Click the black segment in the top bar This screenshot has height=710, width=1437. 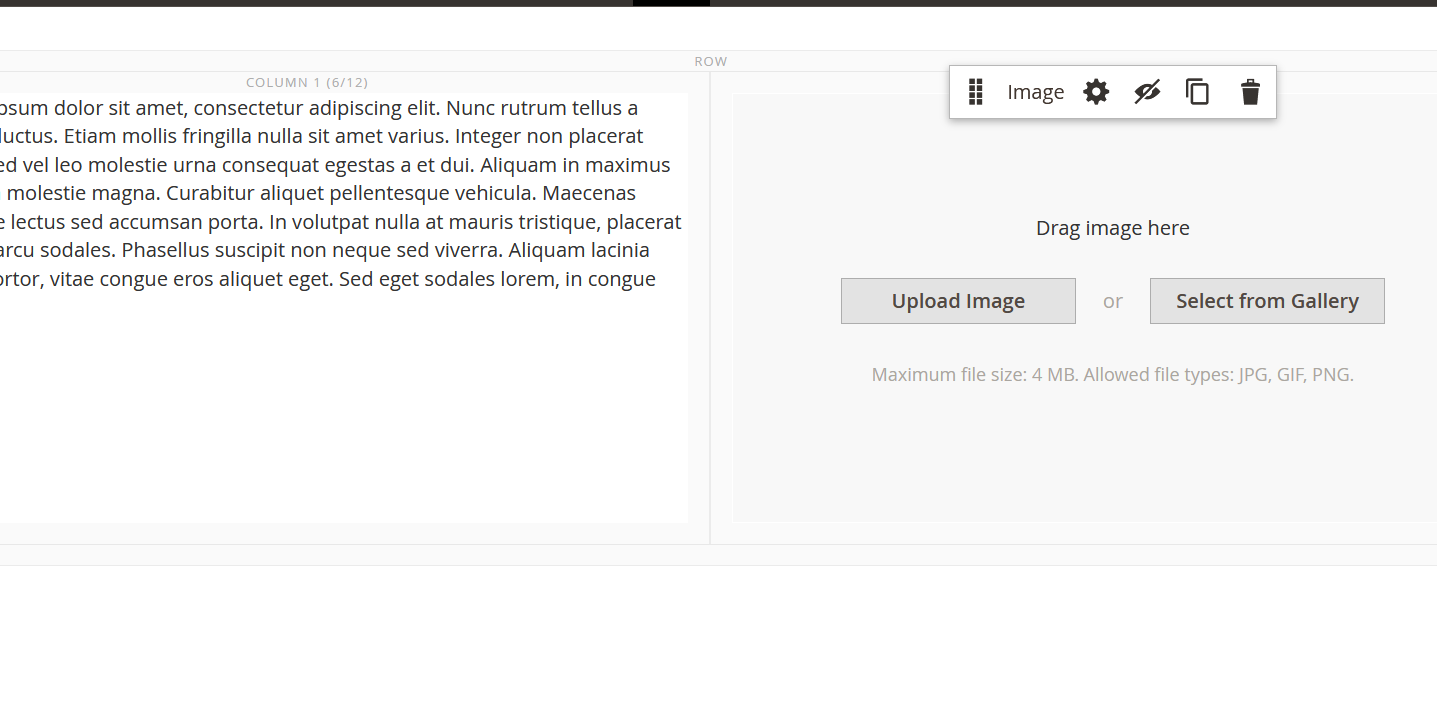pyautogui.click(x=671, y=3)
